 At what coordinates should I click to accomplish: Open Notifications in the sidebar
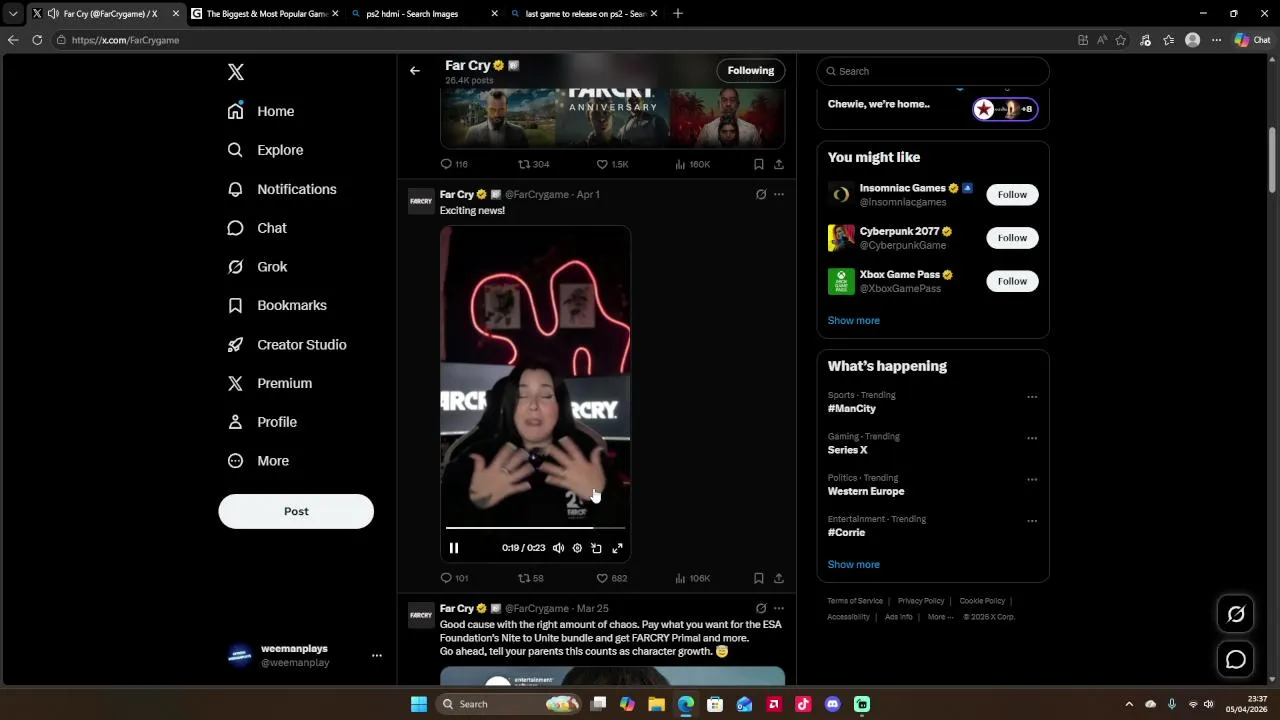tap(282, 189)
